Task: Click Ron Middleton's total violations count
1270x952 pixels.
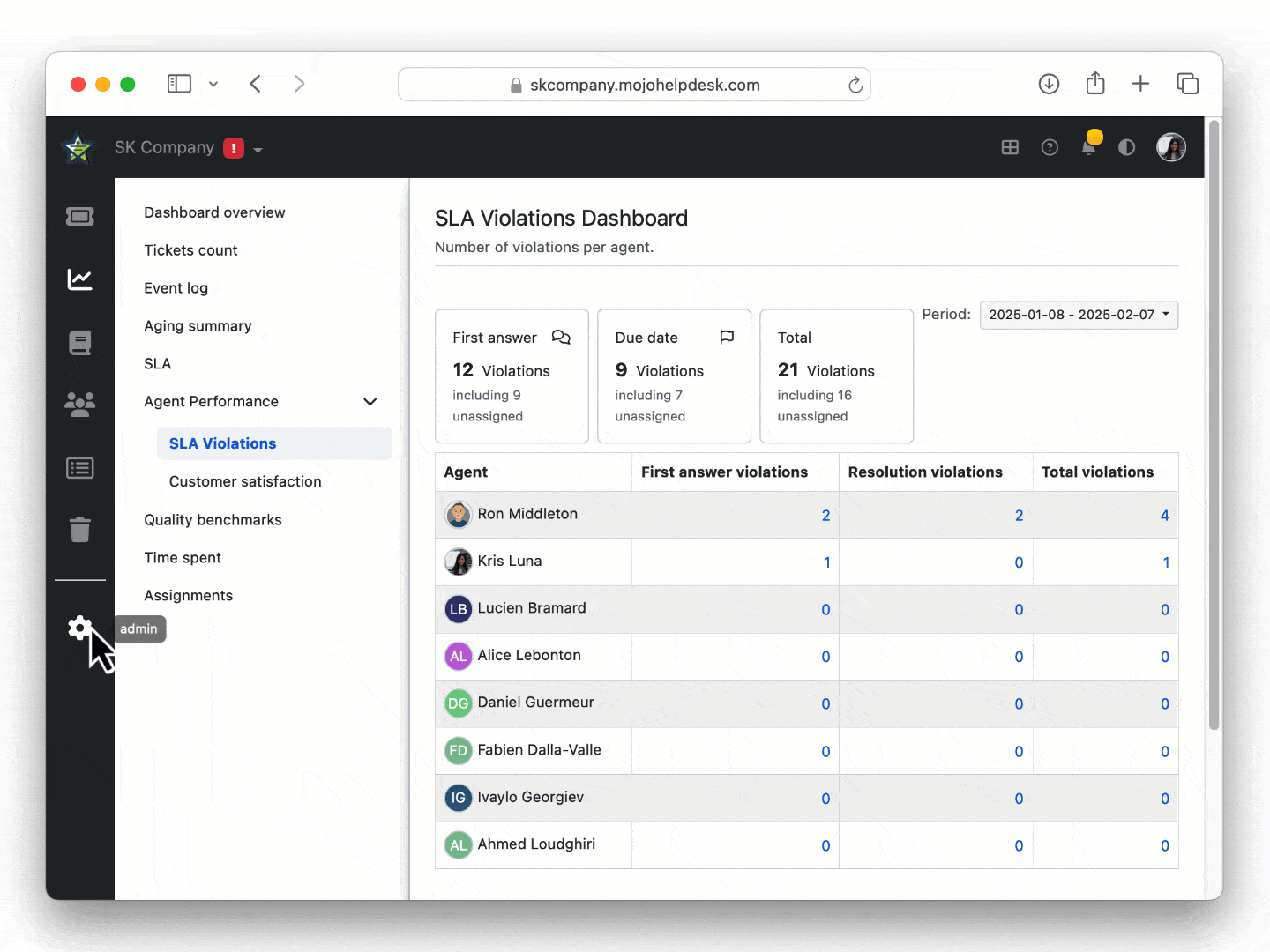Action: click(x=1164, y=516)
